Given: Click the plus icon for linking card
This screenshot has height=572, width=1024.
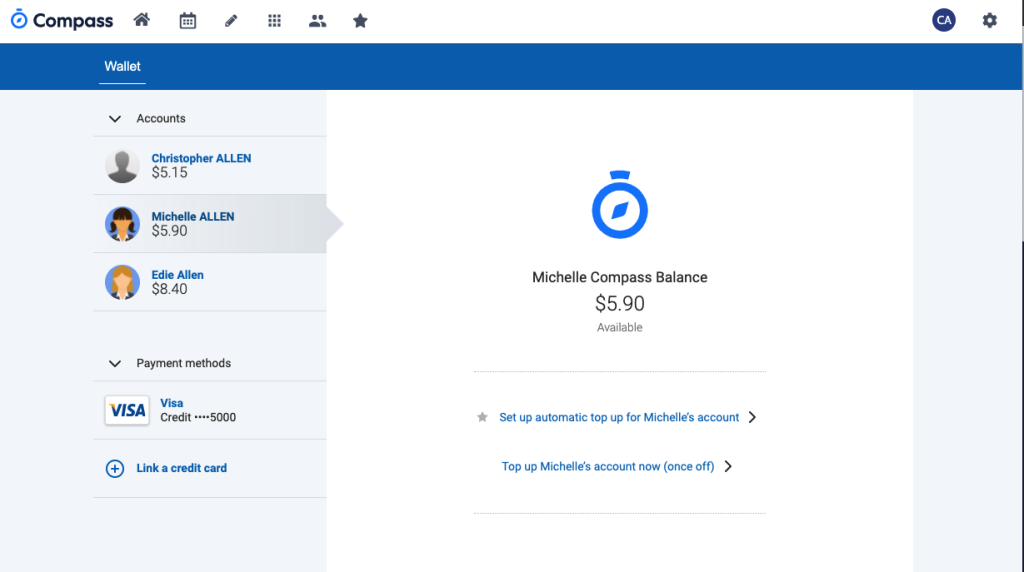Looking at the screenshot, I should (x=115, y=468).
